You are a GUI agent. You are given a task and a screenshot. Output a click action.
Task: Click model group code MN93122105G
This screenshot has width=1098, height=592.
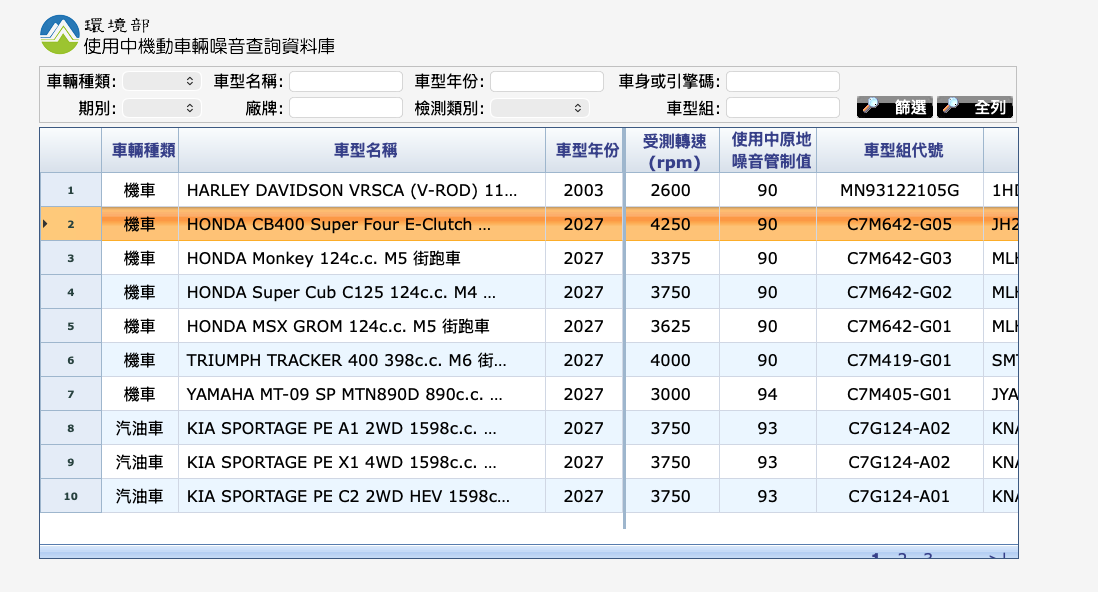coord(899,191)
